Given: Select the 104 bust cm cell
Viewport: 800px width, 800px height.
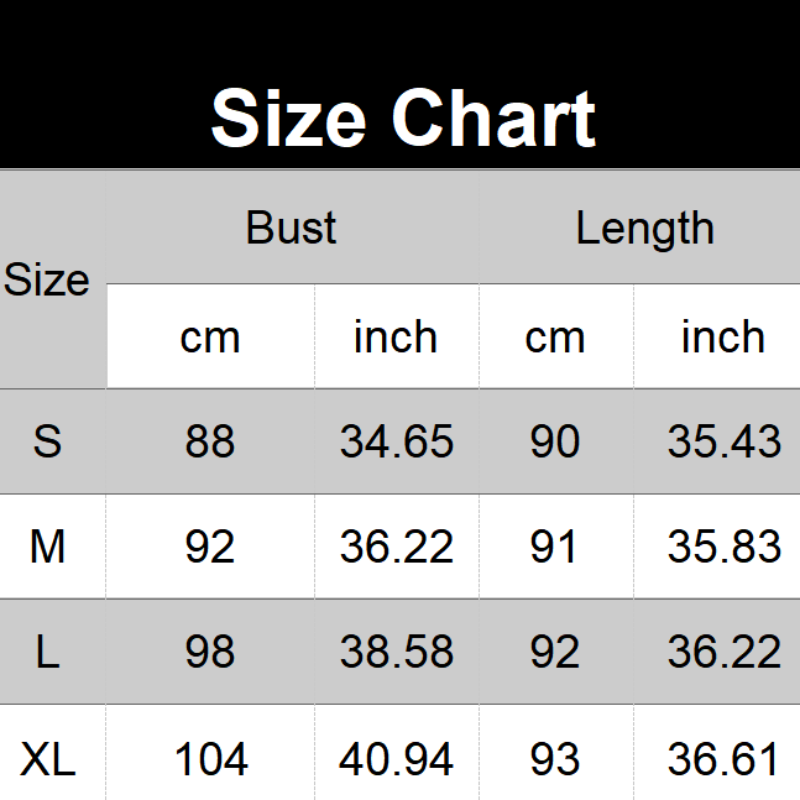Looking at the screenshot, I should pos(210,760).
